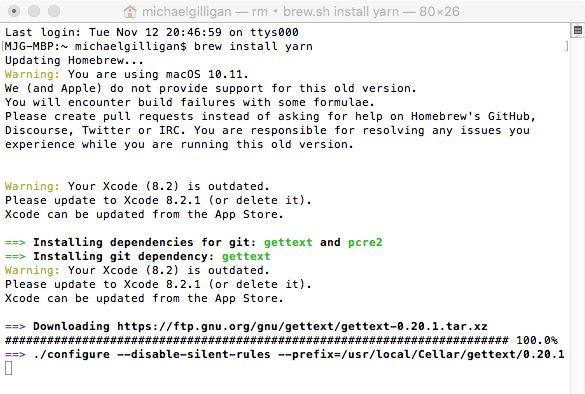Screen dimensions: 585x394
Task: Zoom the Terminal window with title bar button
Action: 54,11
